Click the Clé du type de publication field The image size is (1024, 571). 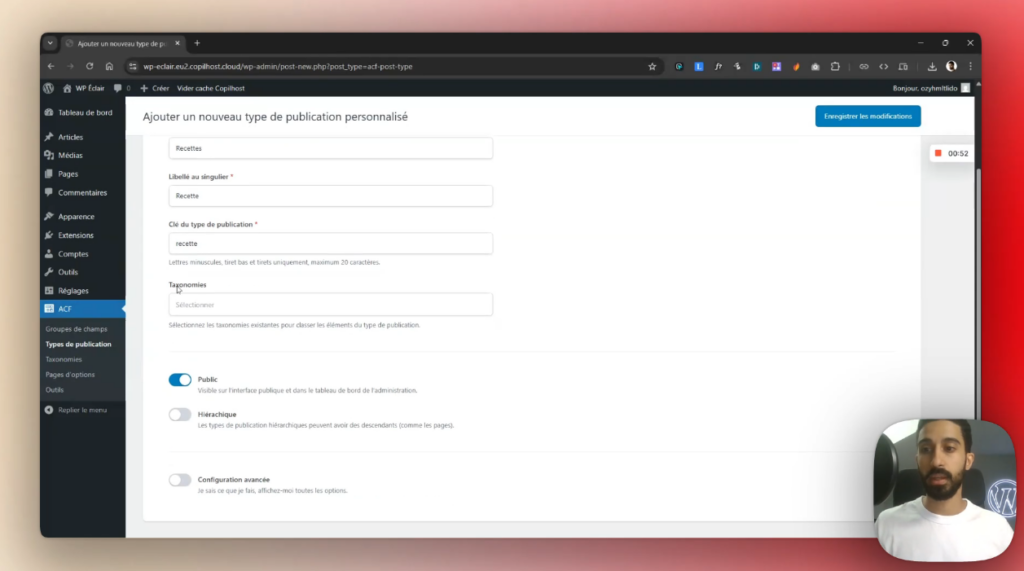click(330, 243)
